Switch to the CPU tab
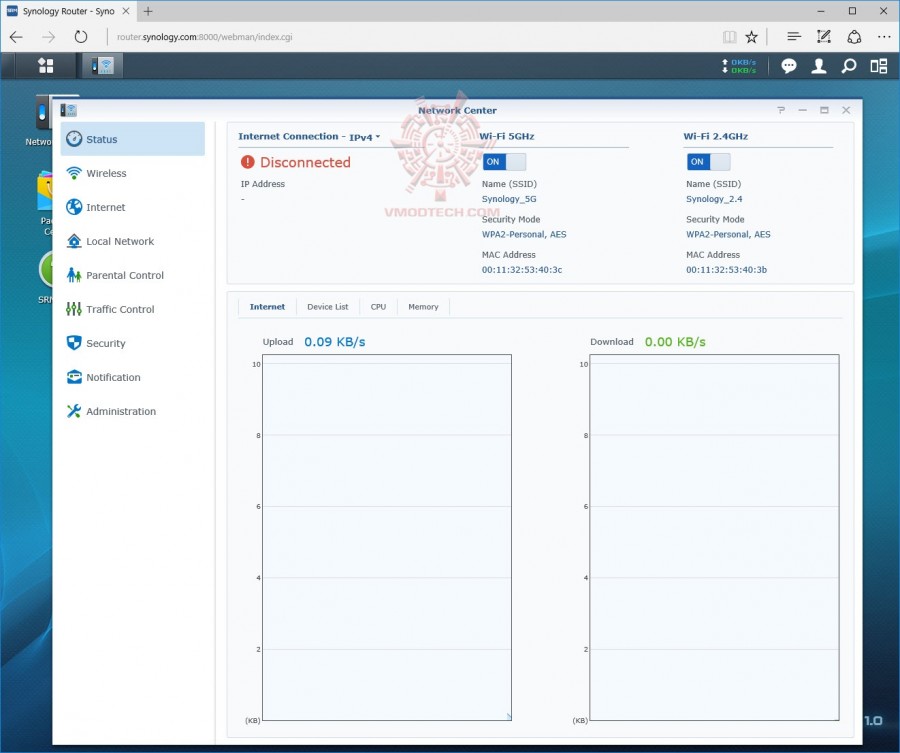This screenshot has height=753, width=900. 378,306
